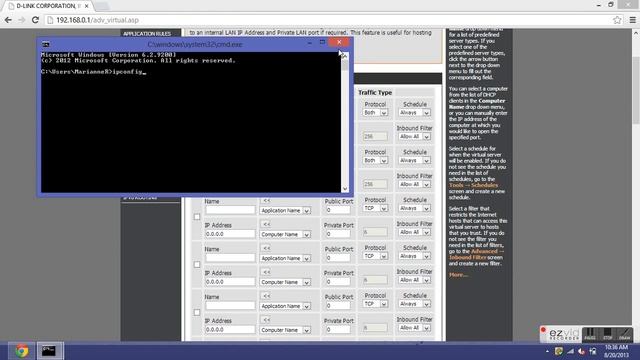Click the browser page scroll-up arrow
The height and width of the screenshot is (360, 640).
click(x=636, y=33)
